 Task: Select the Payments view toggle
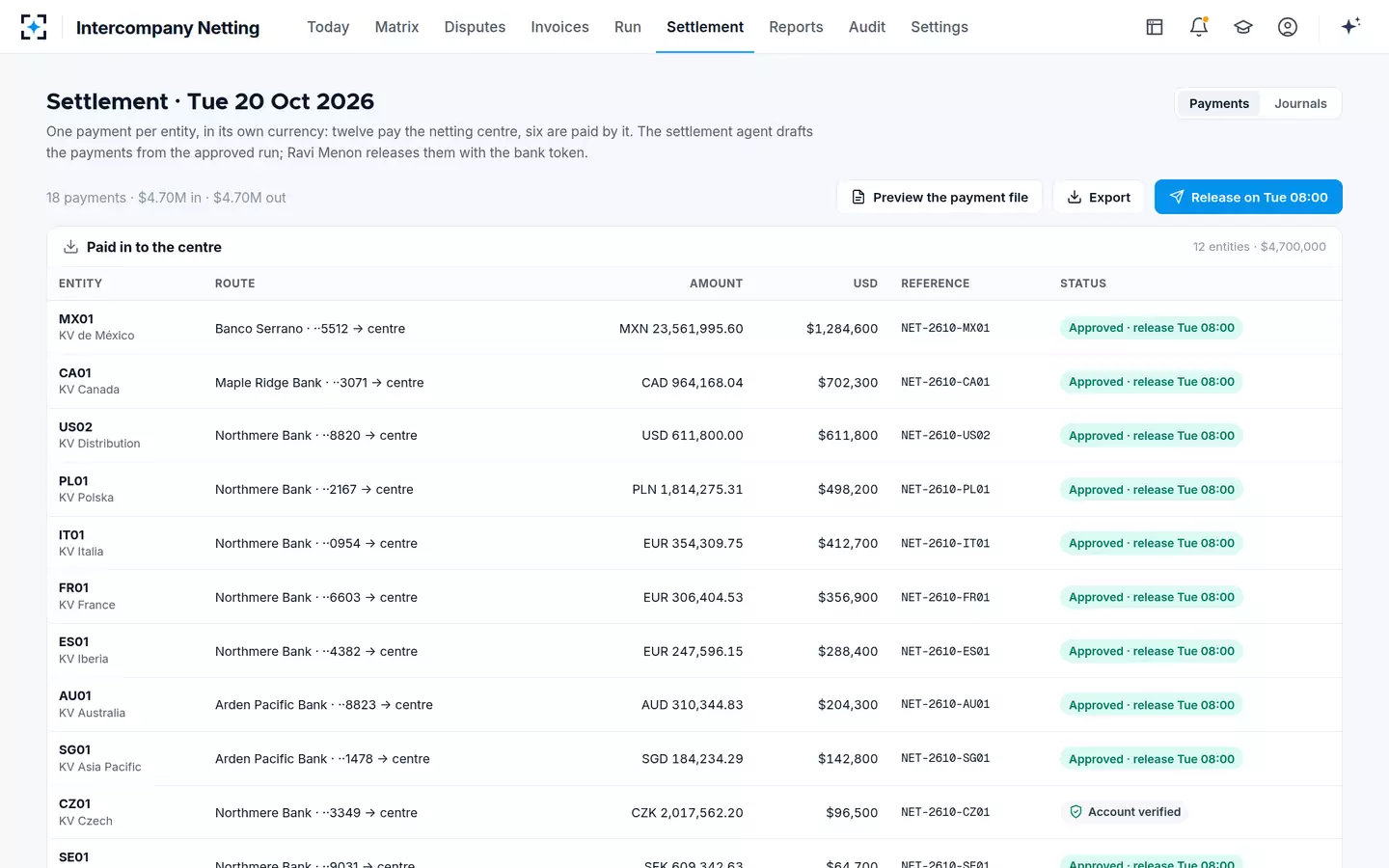click(1219, 103)
